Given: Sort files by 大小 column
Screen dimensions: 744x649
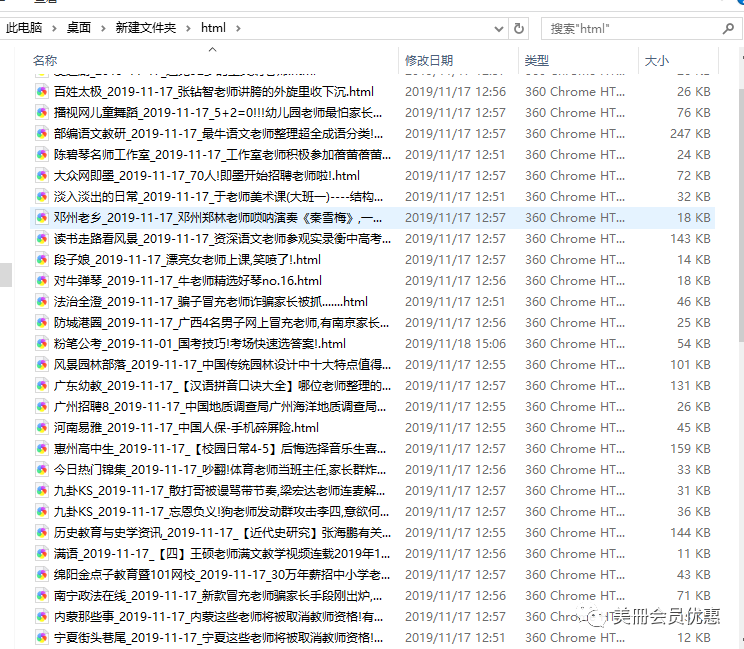Looking at the screenshot, I should [657, 61].
